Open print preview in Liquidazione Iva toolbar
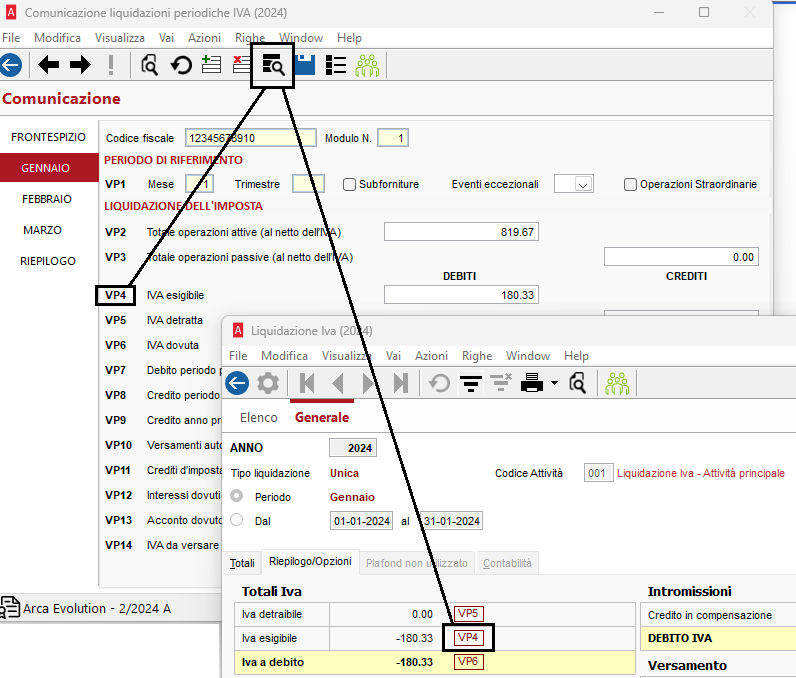 pyautogui.click(x=577, y=383)
